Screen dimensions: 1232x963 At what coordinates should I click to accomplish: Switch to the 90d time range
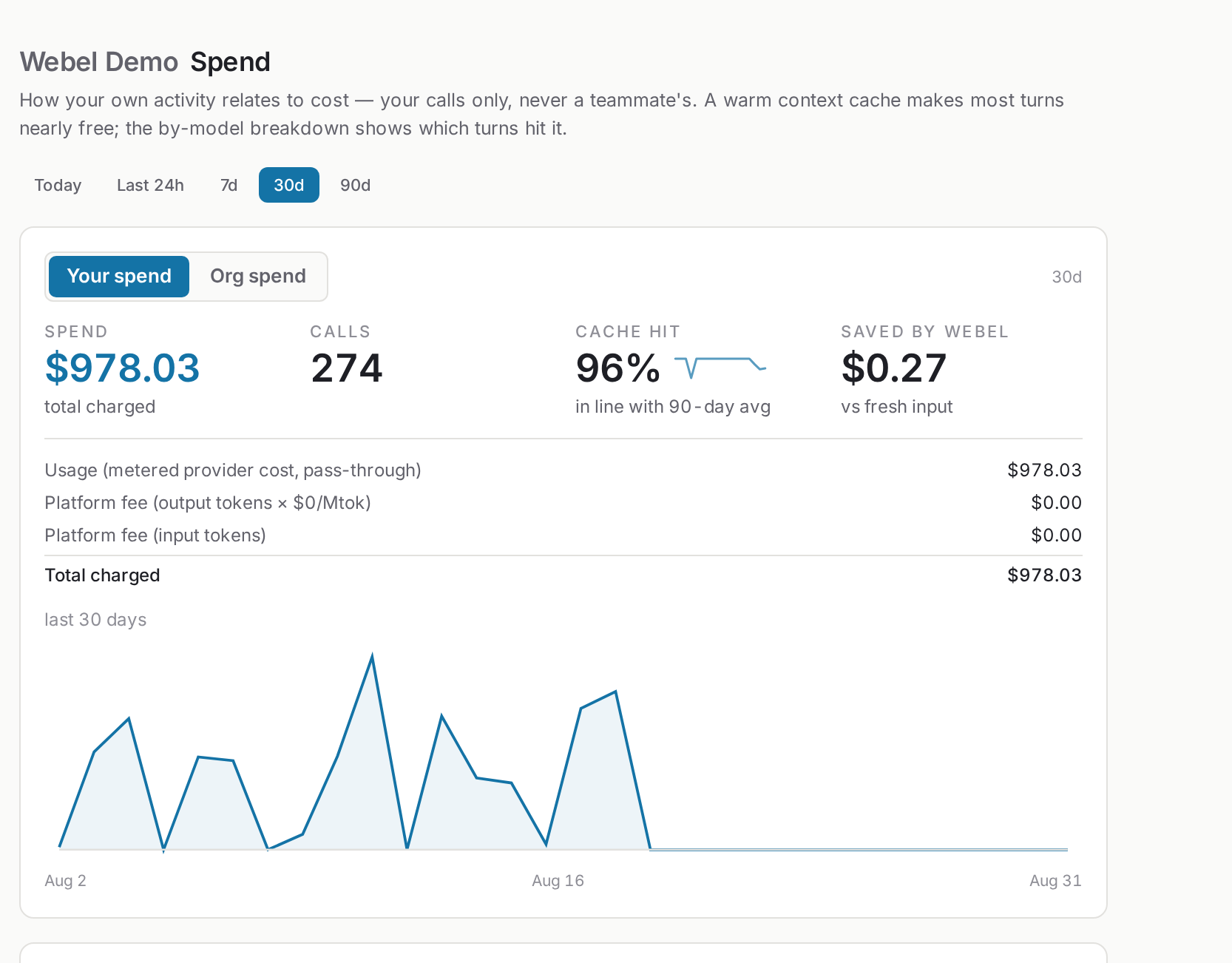(x=355, y=185)
